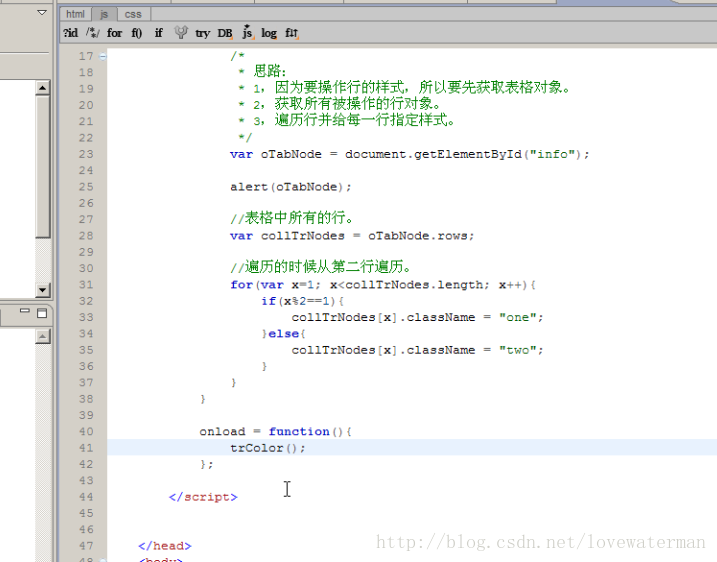The width and height of the screenshot is (717, 562).
Task: Click the left panel scroll down arrow
Action: coord(43,290)
